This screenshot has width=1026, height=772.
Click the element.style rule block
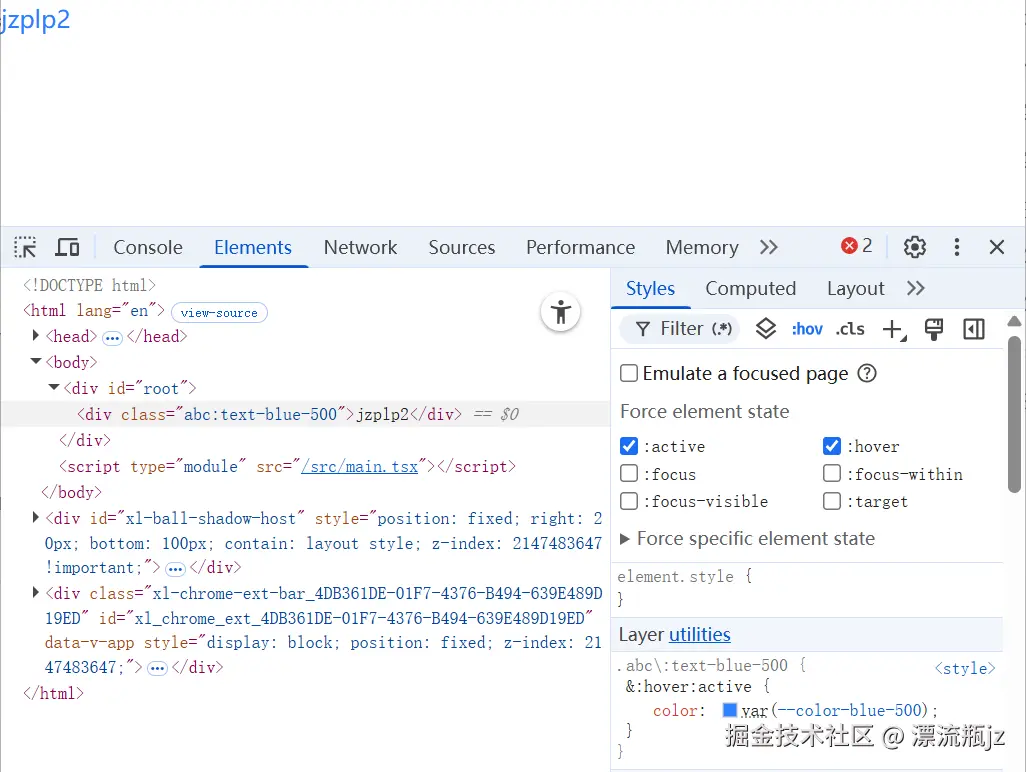[807, 587]
